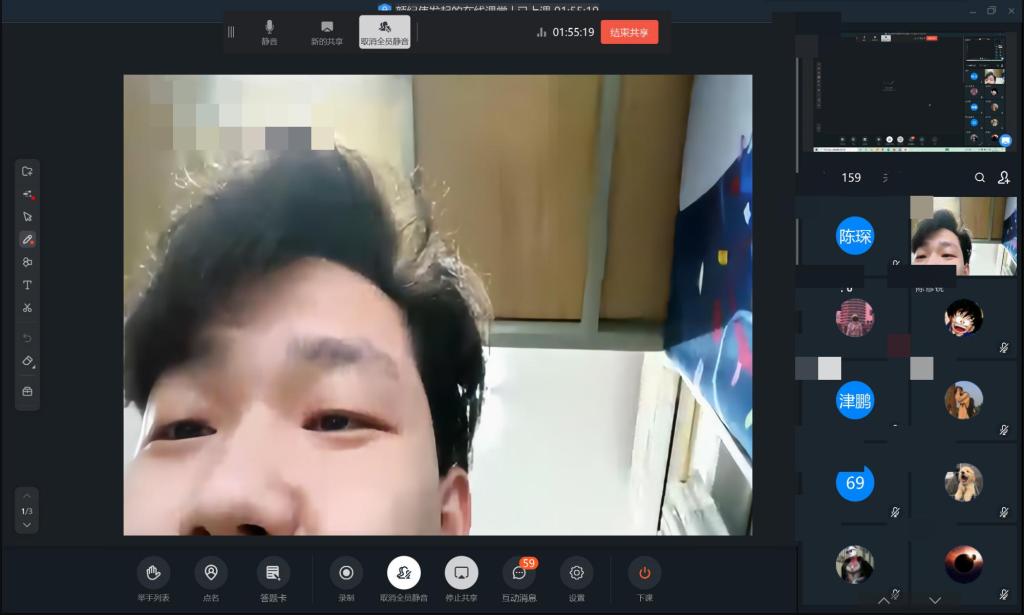This screenshot has width=1024, height=615.
Task: Open interactive messages with 59 badge
Action: [519, 573]
